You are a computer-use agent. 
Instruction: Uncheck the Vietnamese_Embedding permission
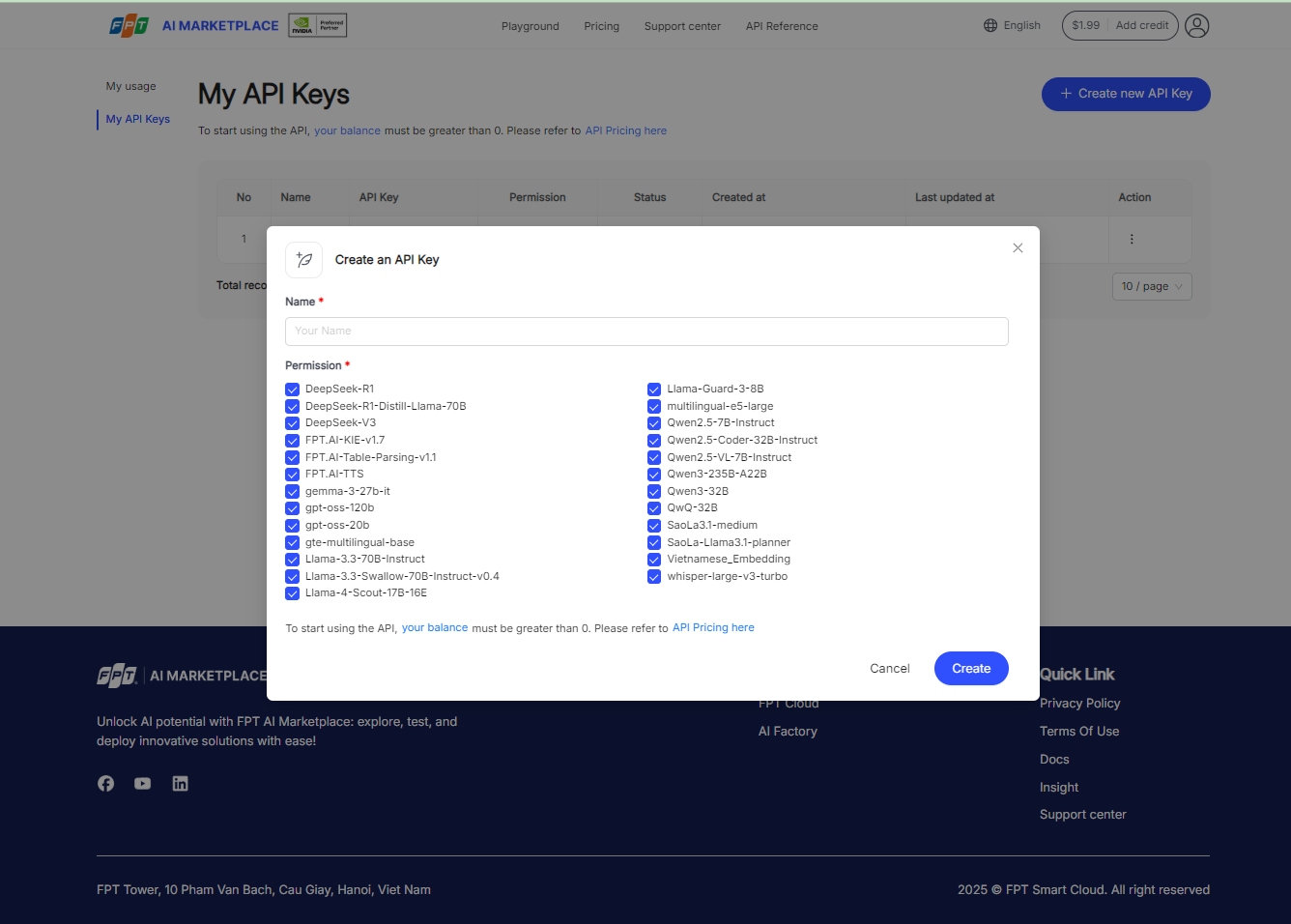(654, 560)
